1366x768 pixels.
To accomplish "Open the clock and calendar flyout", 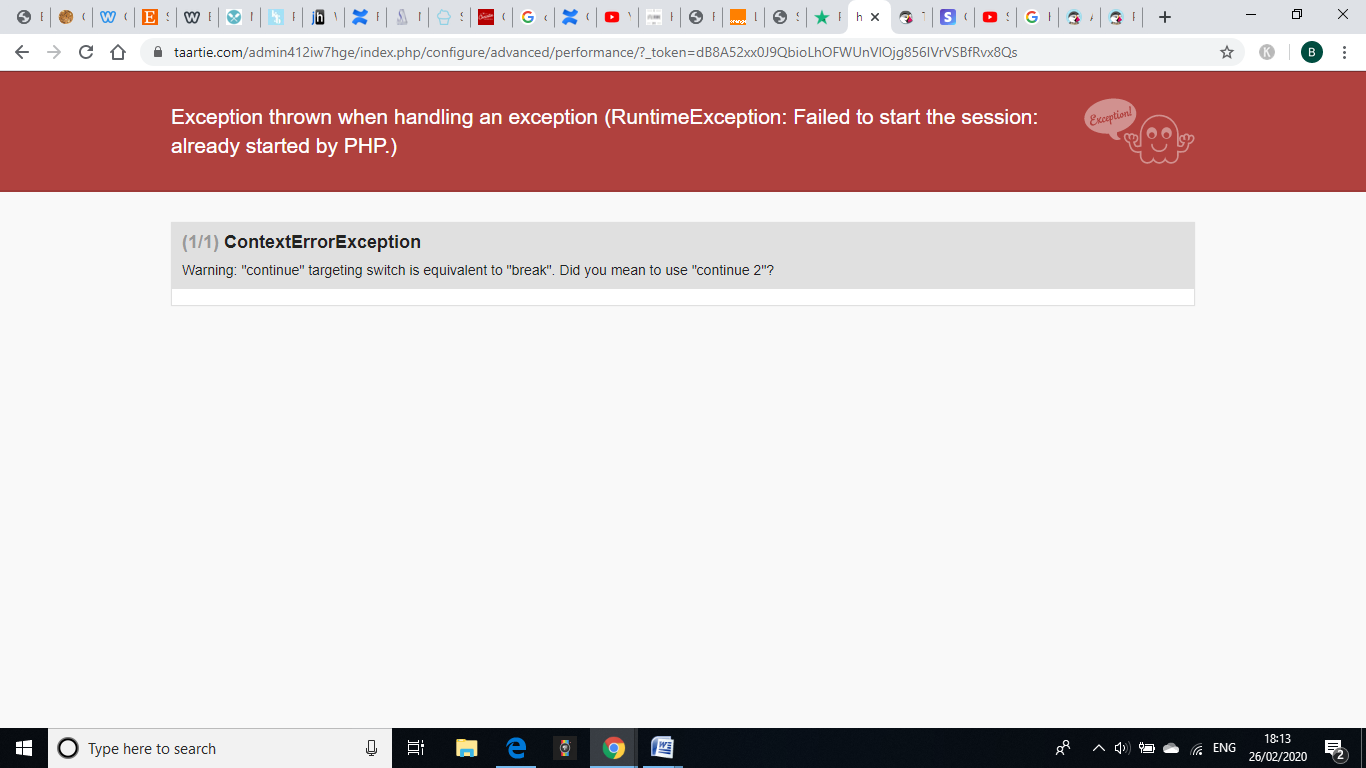I will (x=1277, y=748).
